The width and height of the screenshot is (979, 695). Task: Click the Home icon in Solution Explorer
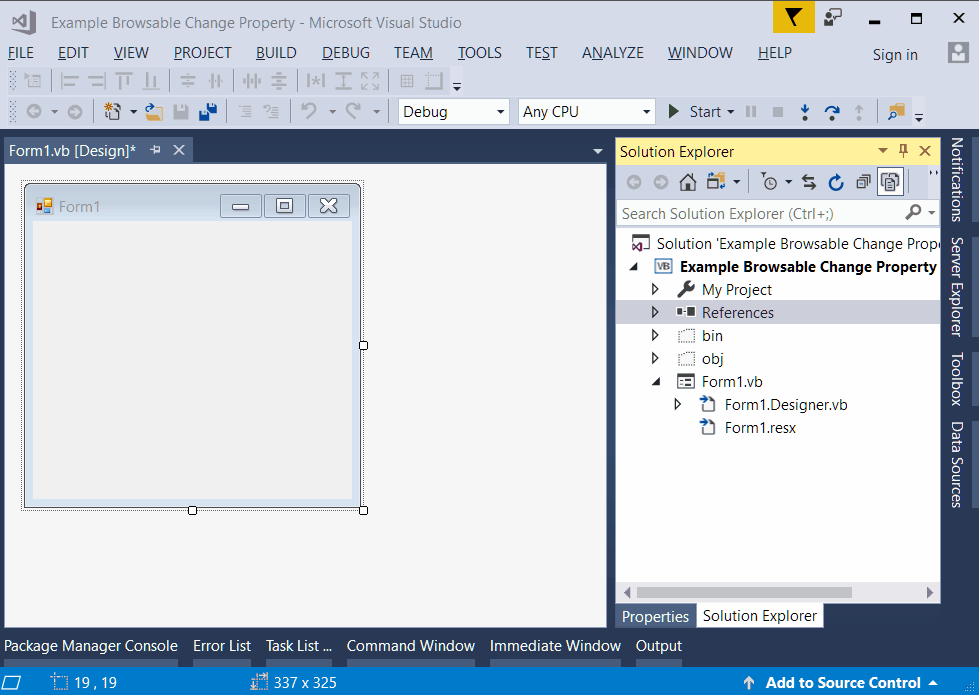pyautogui.click(x=687, y=182)
